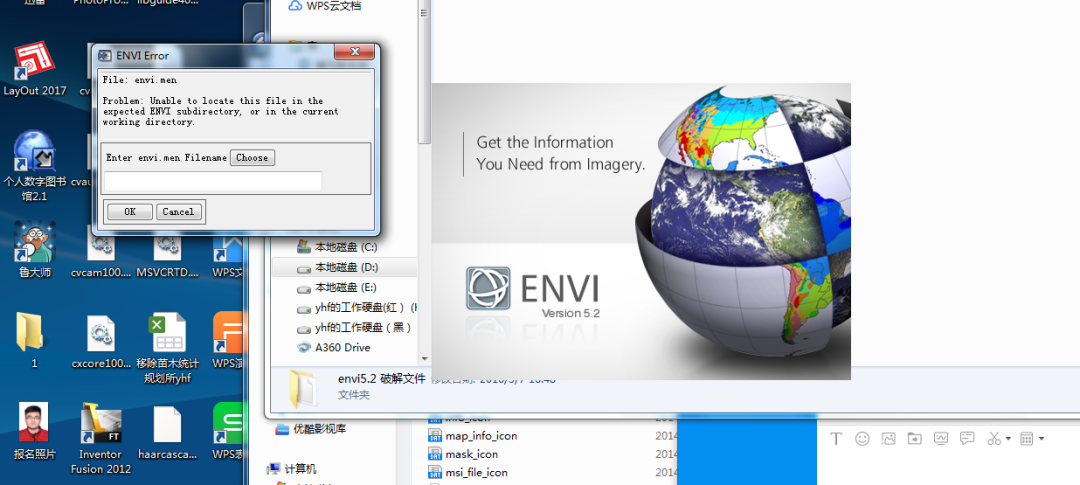Open A360 Drive in navigation pane

[334, 347]
